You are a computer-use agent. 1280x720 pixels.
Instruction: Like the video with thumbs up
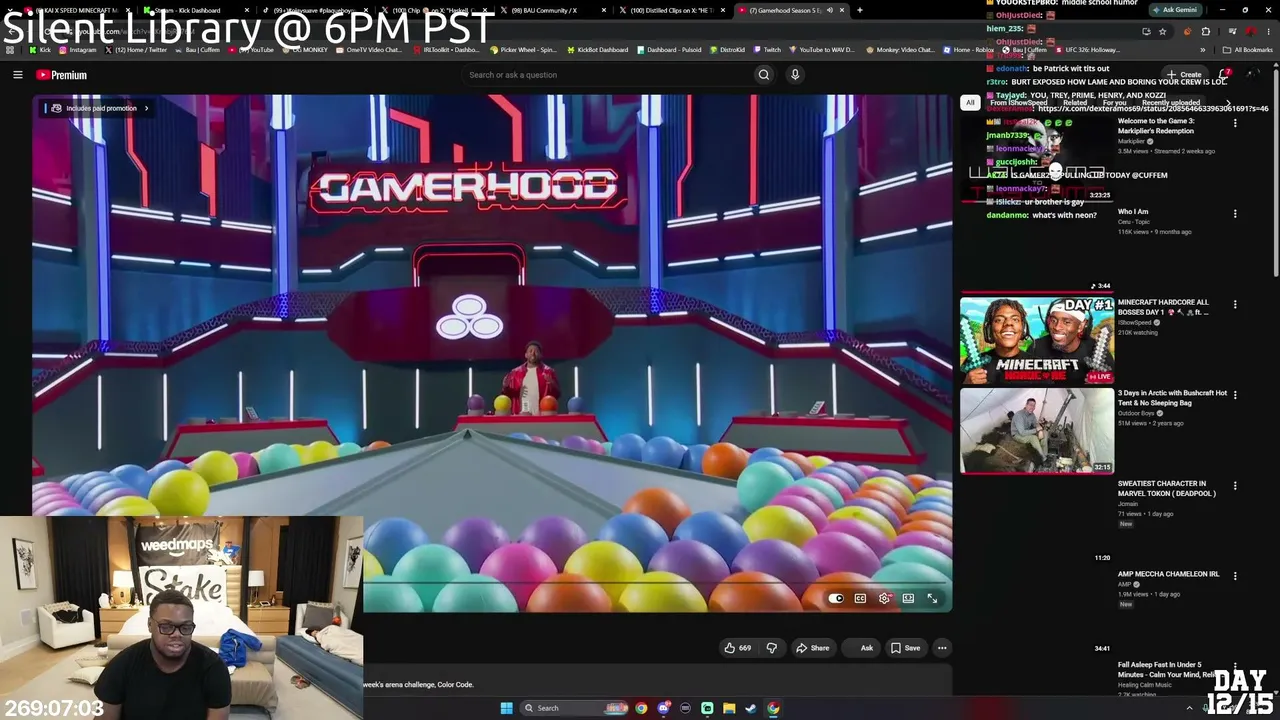pyautogui.click(x=738, y=648)
